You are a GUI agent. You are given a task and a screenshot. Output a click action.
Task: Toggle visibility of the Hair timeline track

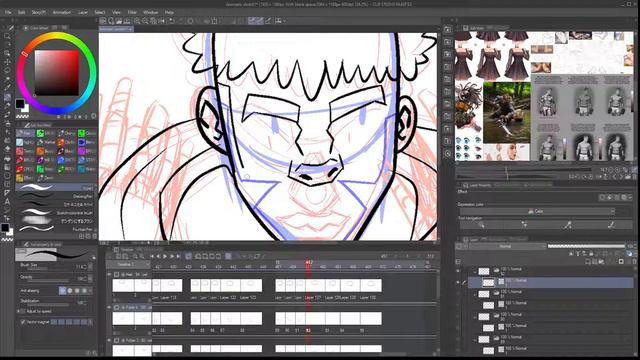109,275
